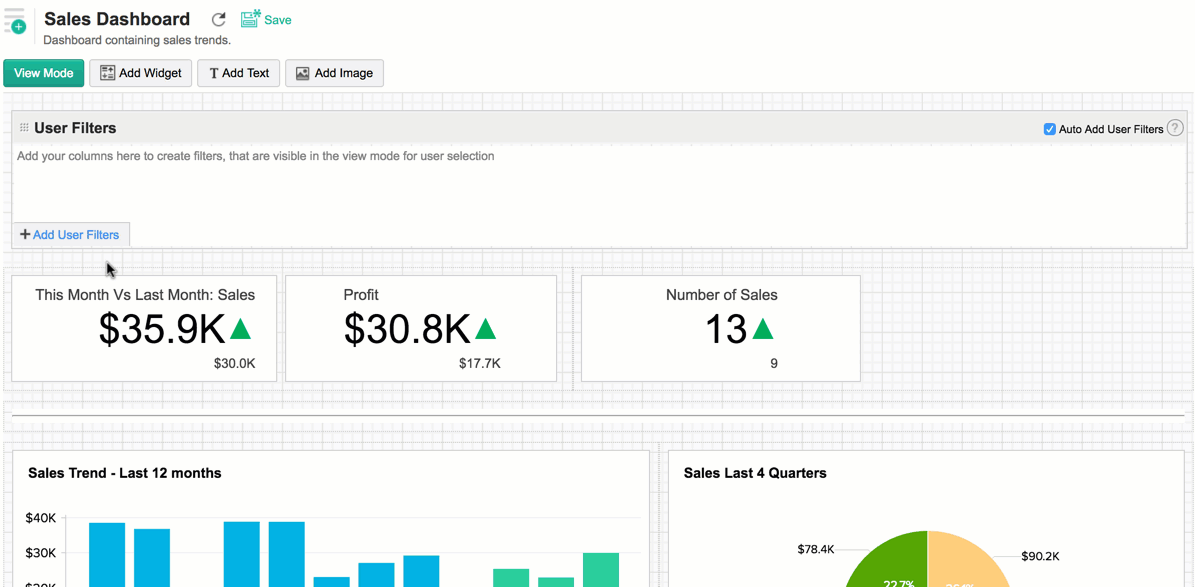1195x587 pixels.
Task: Click the dashboard description text
Action: click(137, 41)
